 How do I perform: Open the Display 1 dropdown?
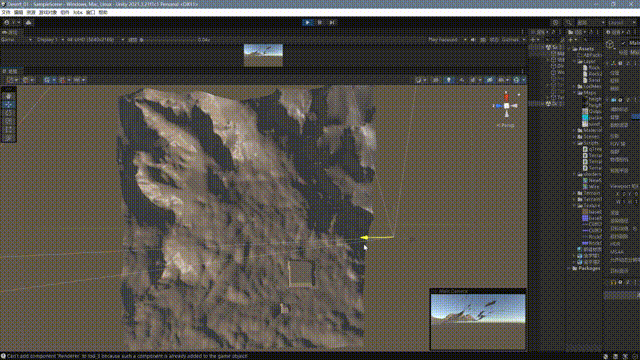pos(50,40)
